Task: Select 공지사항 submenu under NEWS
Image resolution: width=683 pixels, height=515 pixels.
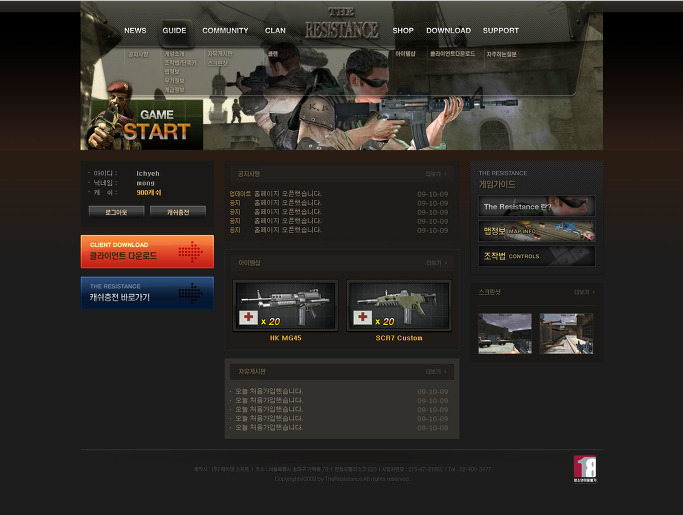Action: (x=139, y=54)
